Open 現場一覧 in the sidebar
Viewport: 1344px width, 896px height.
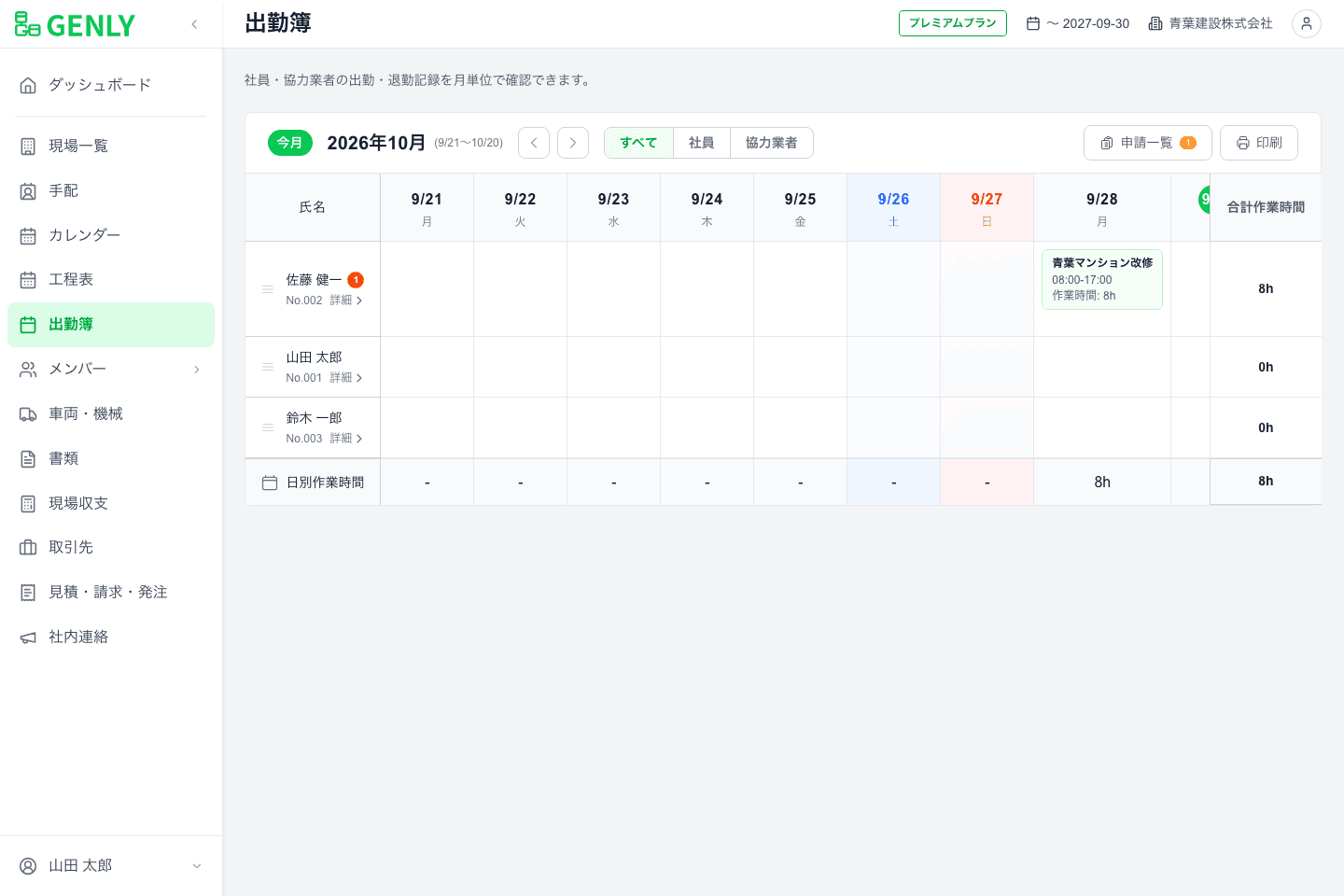pyautogui.click(x=111, y=146)
